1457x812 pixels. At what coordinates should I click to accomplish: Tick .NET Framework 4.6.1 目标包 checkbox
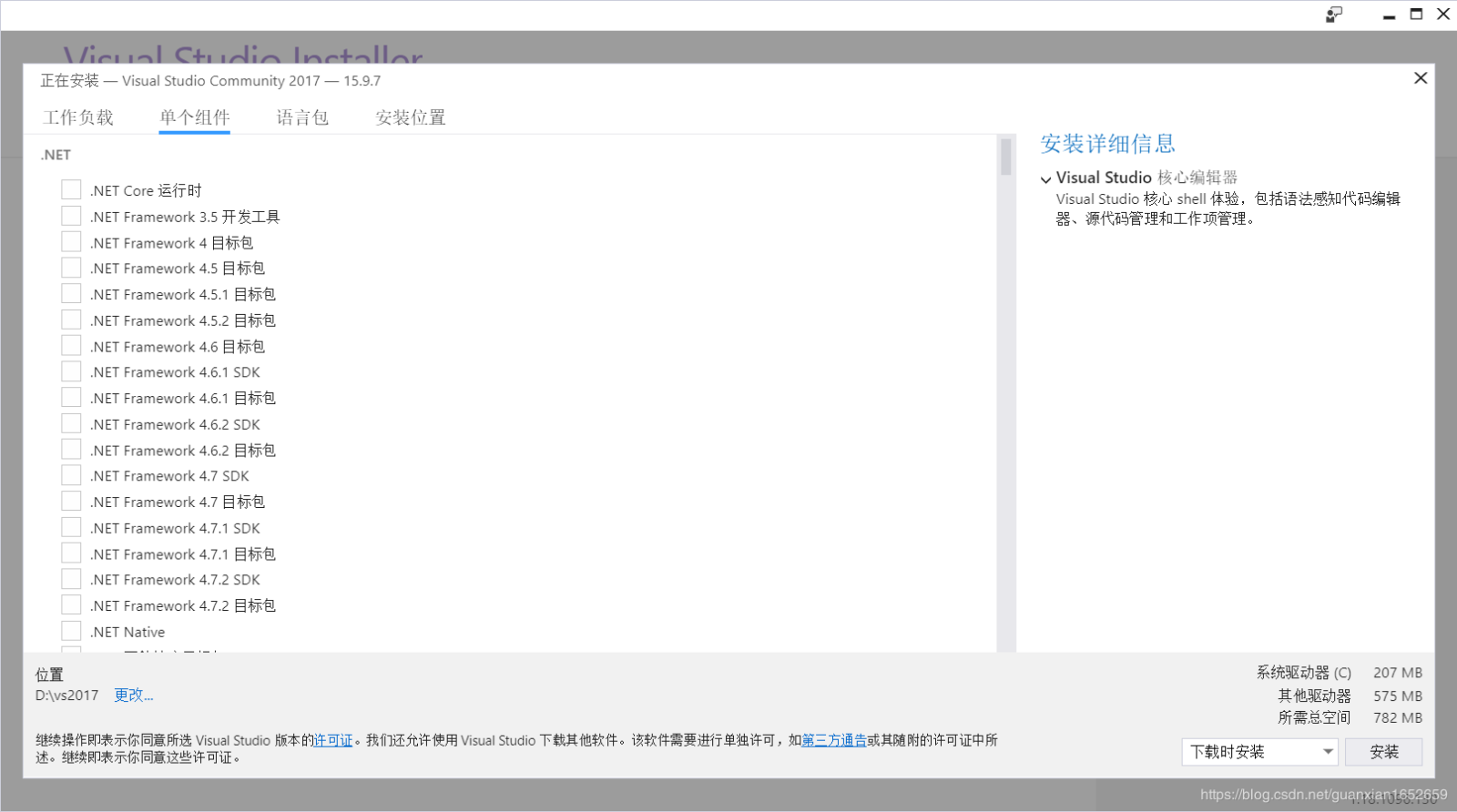71,398
